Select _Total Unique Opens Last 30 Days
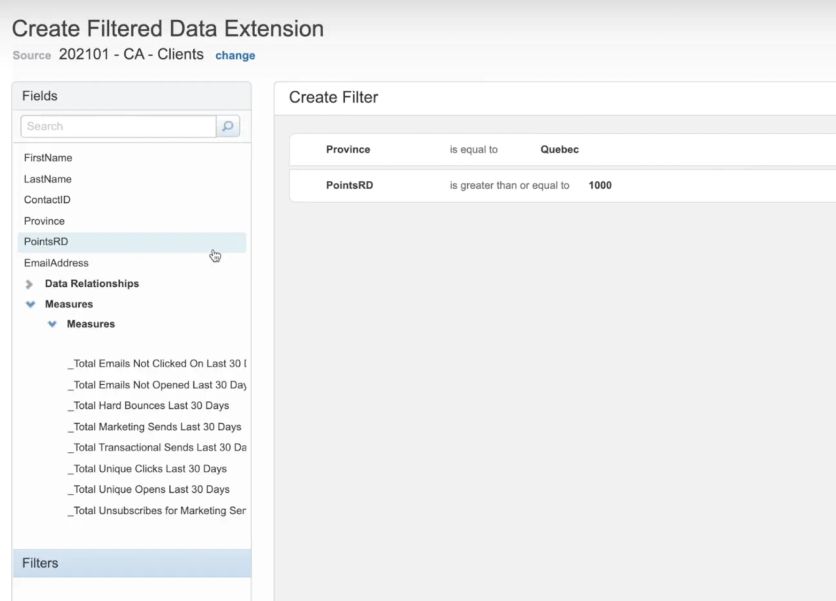Viewport: 836px width, 601px height. (149, 490)
